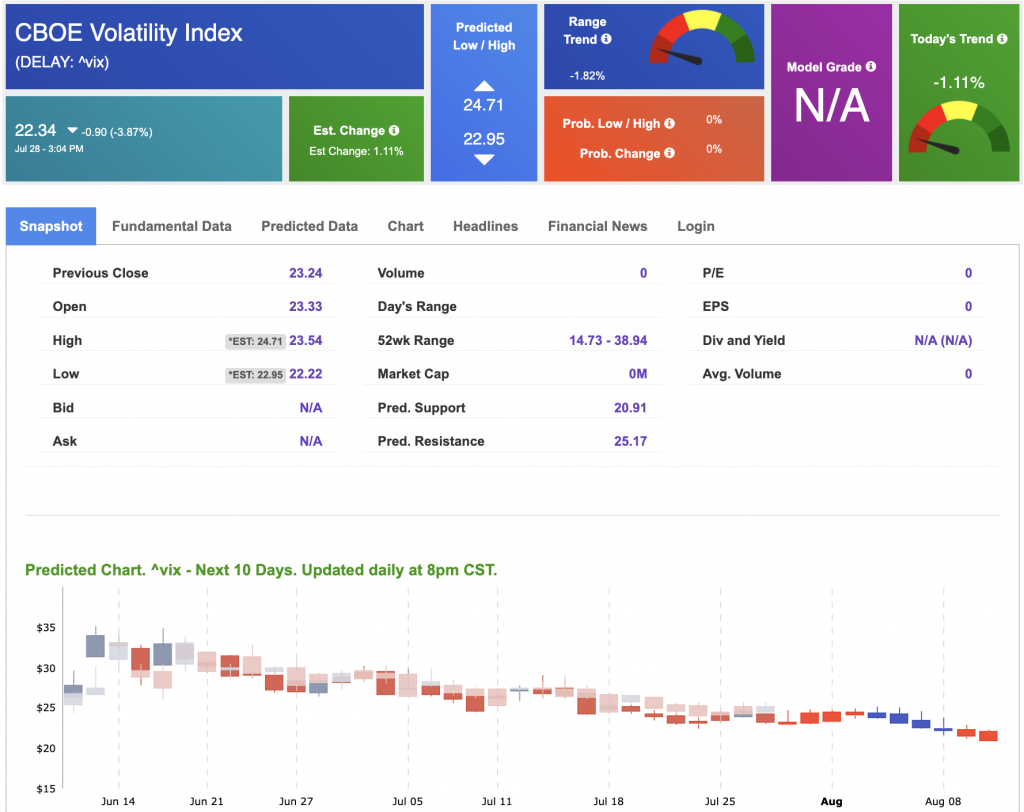This screenshot has height=812, width=1024.
Task: Click the price change down triangle
Action: click(72, 131)
